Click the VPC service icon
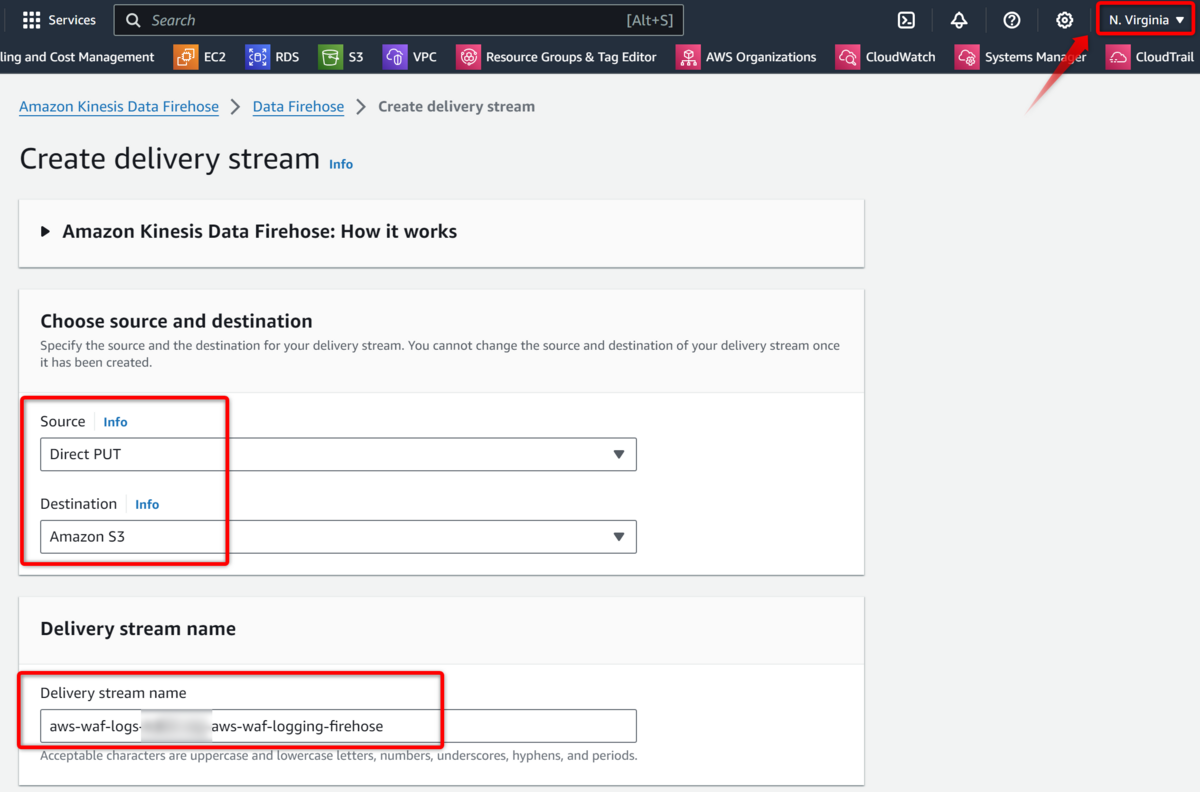 (395, 57)
